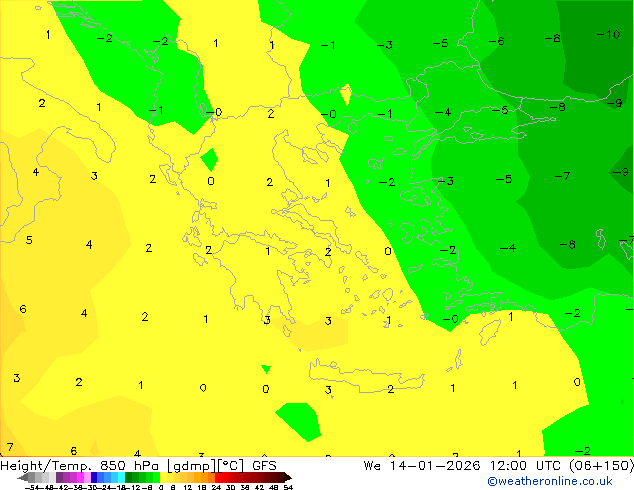The height and width of the screenshot is (490, 634).
Task: Open the weatheronline.co.uk copyright link
Action: pyautogui.click(x=549, y=481)
